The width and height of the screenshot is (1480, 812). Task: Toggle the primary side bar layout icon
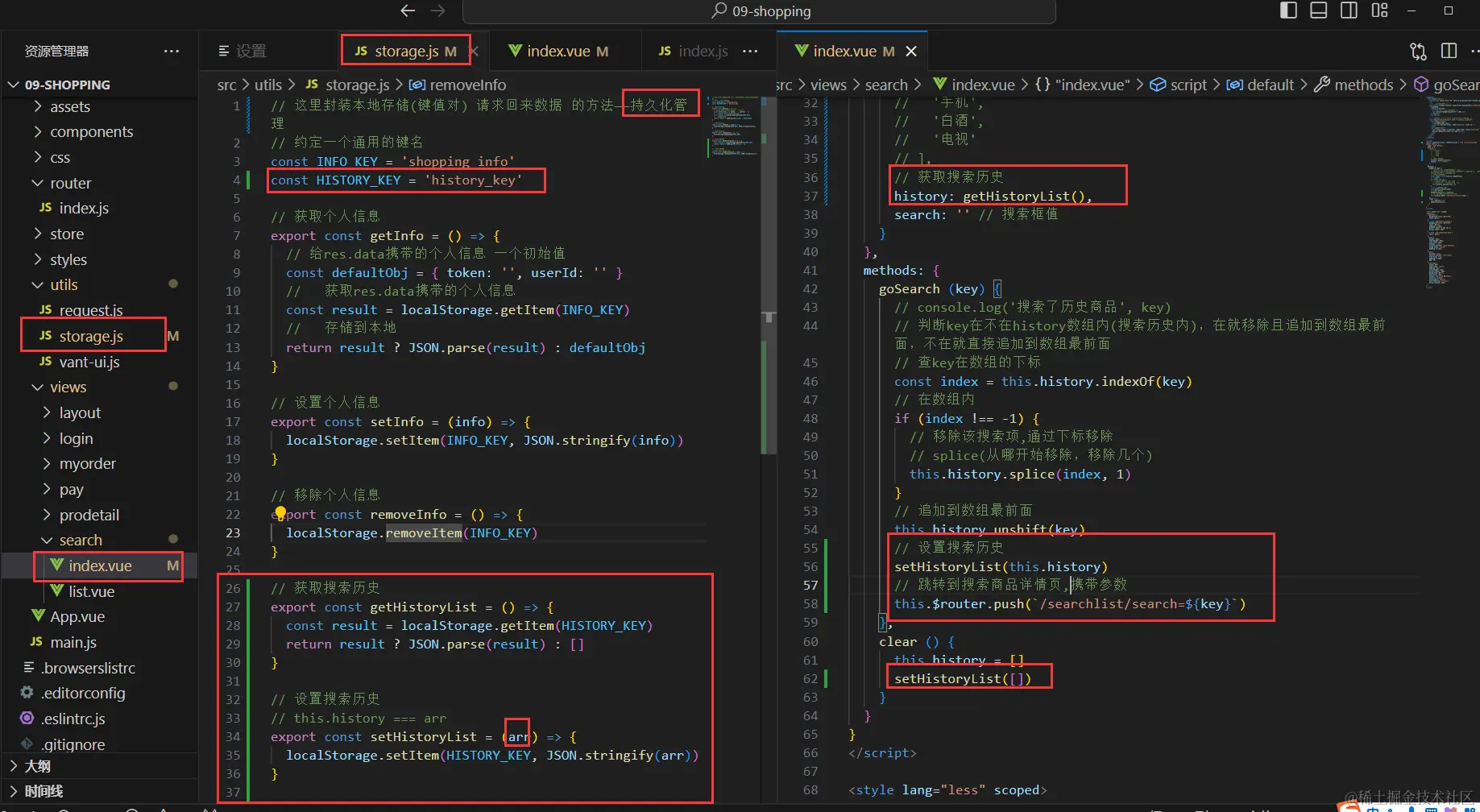click(x=1288, y=10)
